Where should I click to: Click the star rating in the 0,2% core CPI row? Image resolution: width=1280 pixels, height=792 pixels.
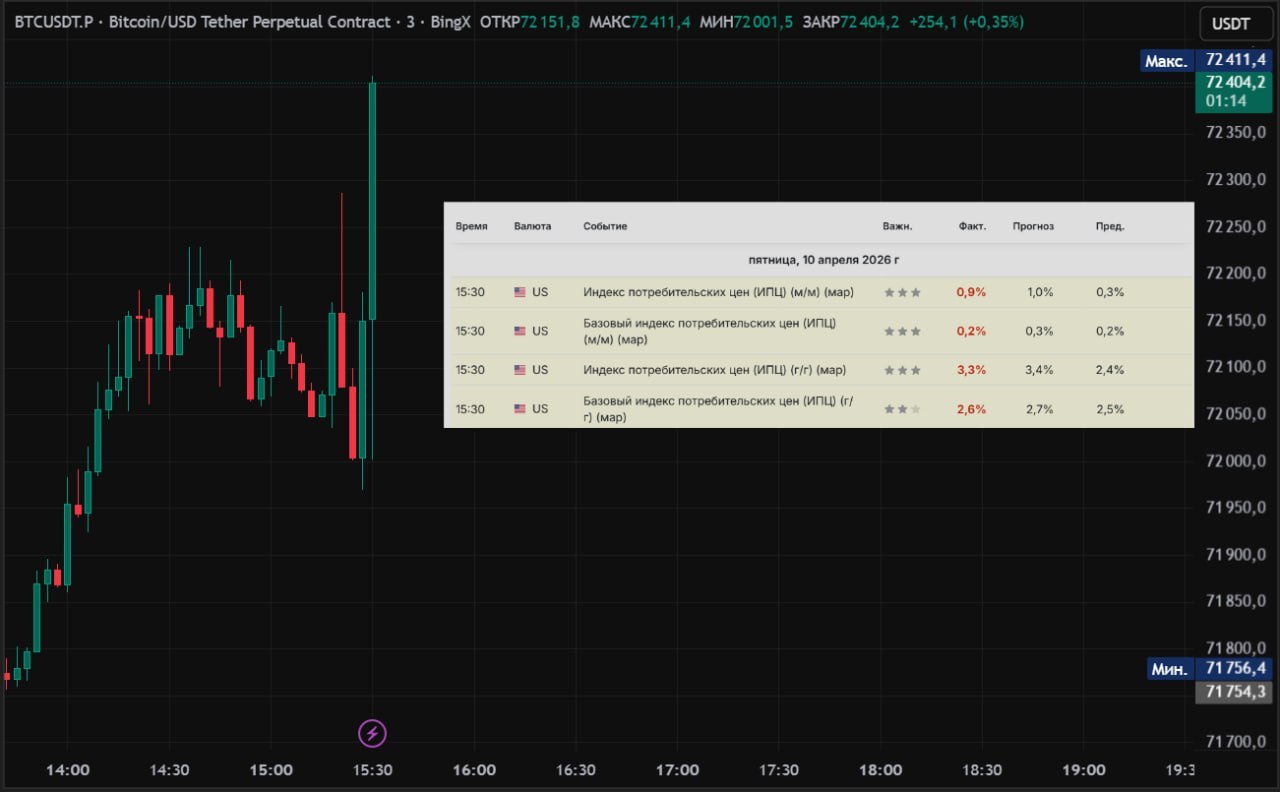pyautogui.click(x=902, y=331)
